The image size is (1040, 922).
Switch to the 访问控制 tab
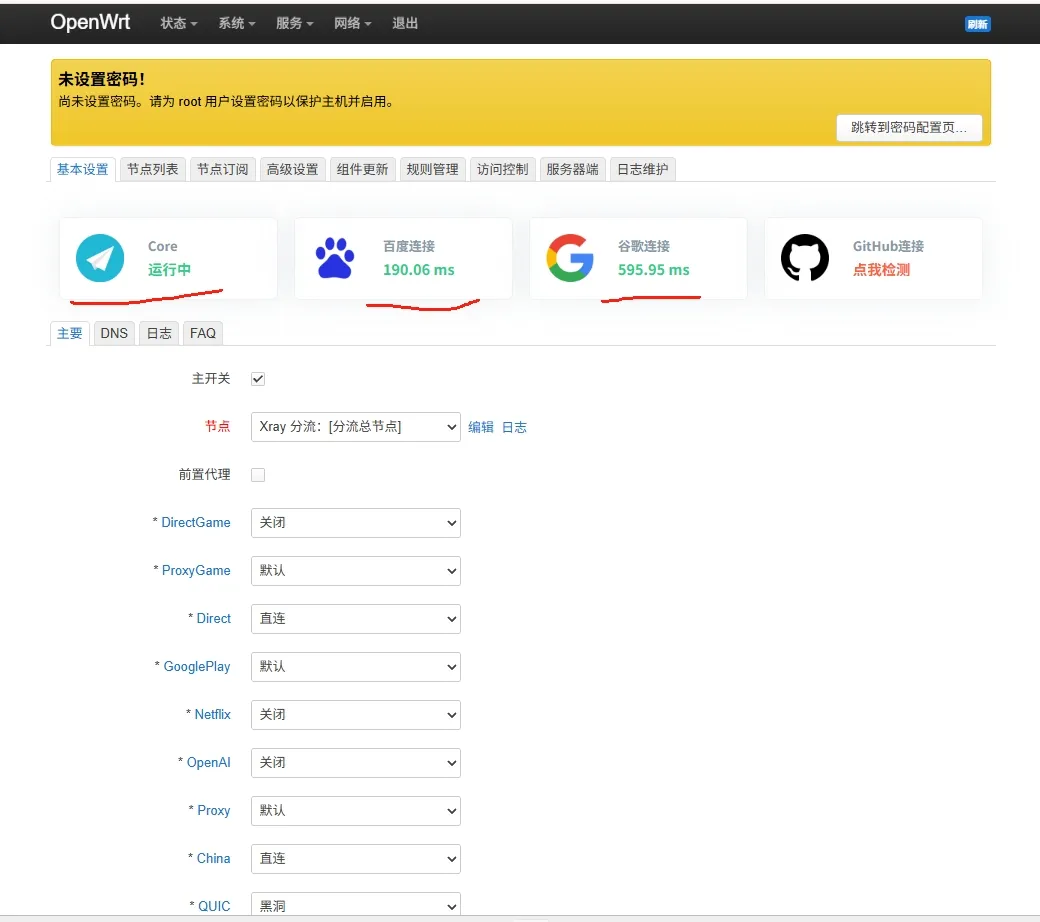click(x=503, y=169)
